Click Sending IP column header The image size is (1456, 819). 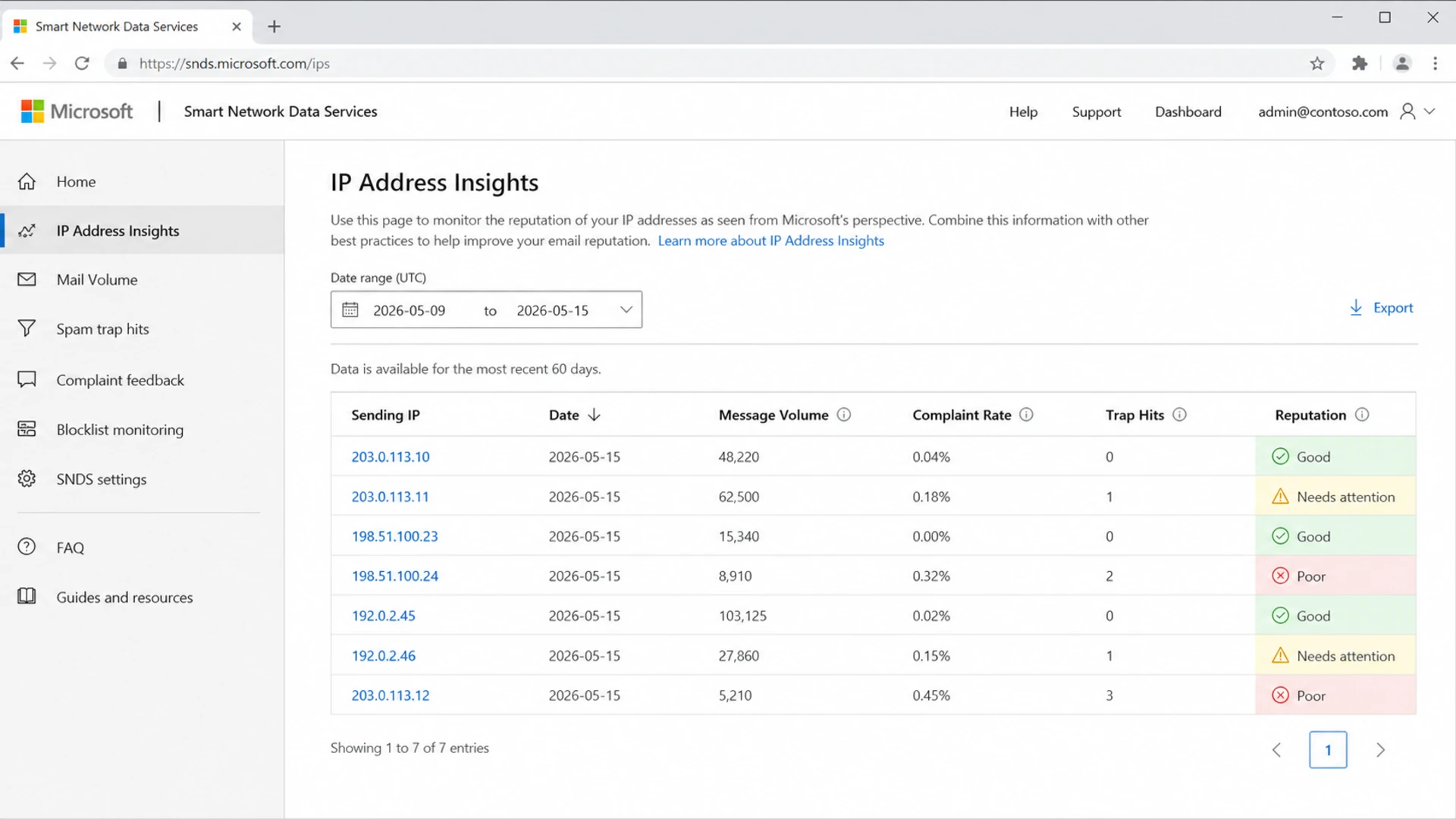[x=385, y=415]
